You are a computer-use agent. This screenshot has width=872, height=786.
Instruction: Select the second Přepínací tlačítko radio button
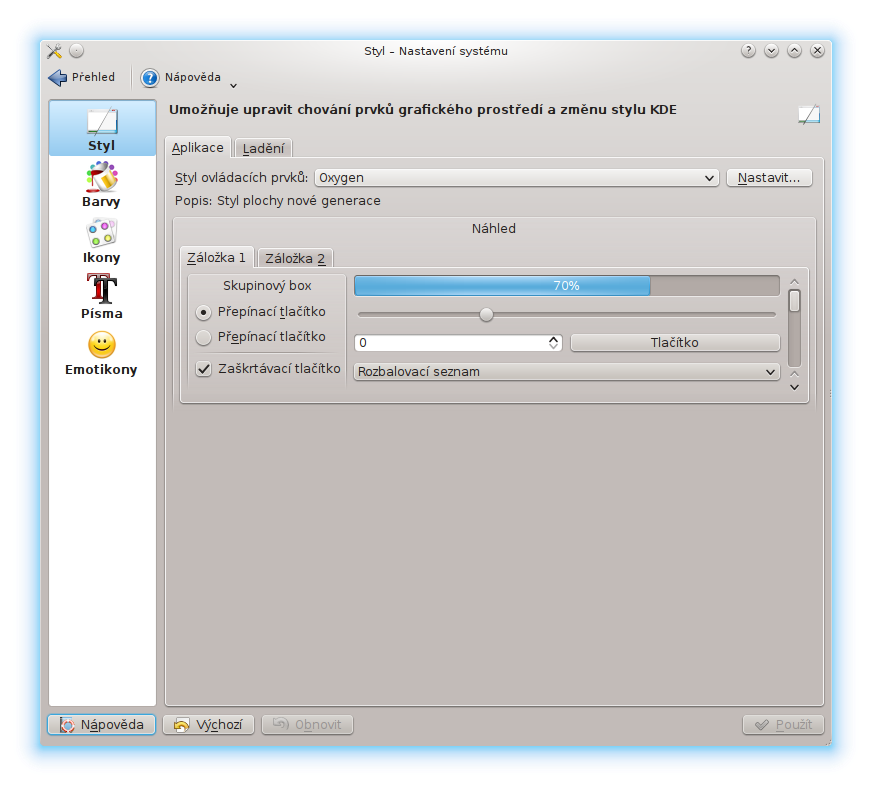[204, 337]
